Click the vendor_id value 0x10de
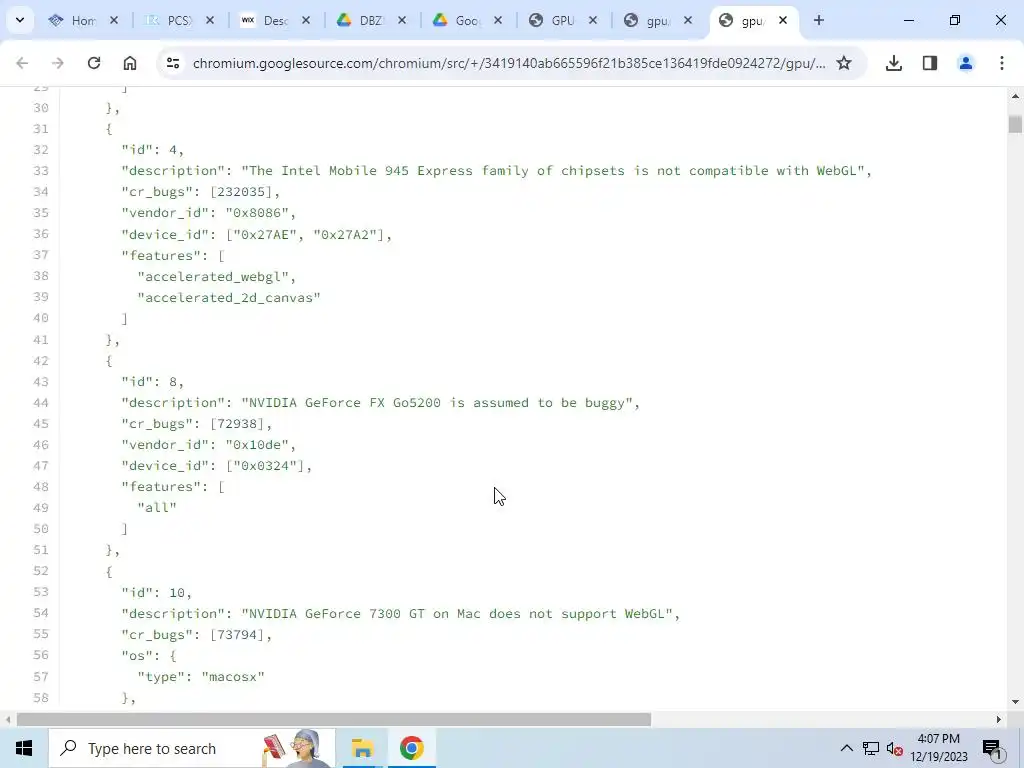 pyautogui.click(x=257, y=445)
